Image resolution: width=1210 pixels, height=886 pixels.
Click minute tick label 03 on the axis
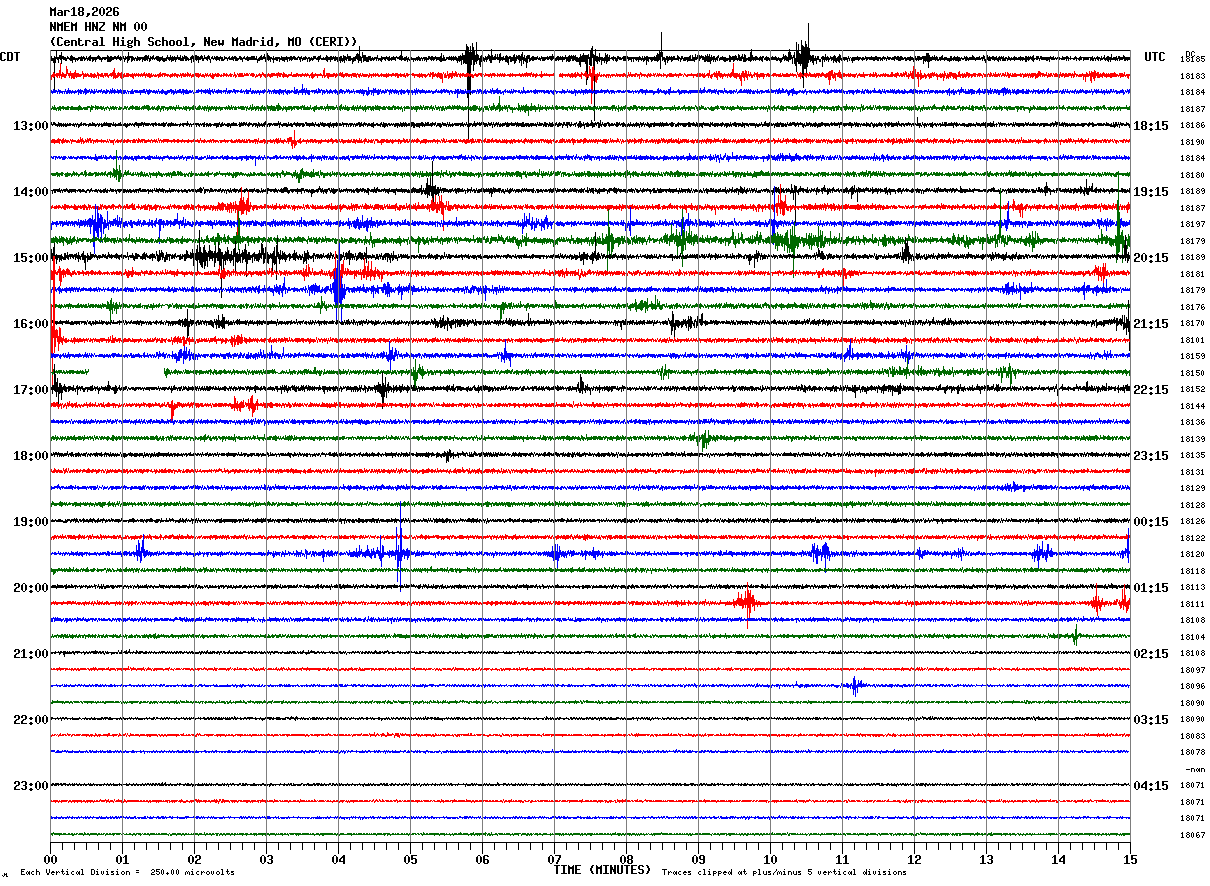266,859
